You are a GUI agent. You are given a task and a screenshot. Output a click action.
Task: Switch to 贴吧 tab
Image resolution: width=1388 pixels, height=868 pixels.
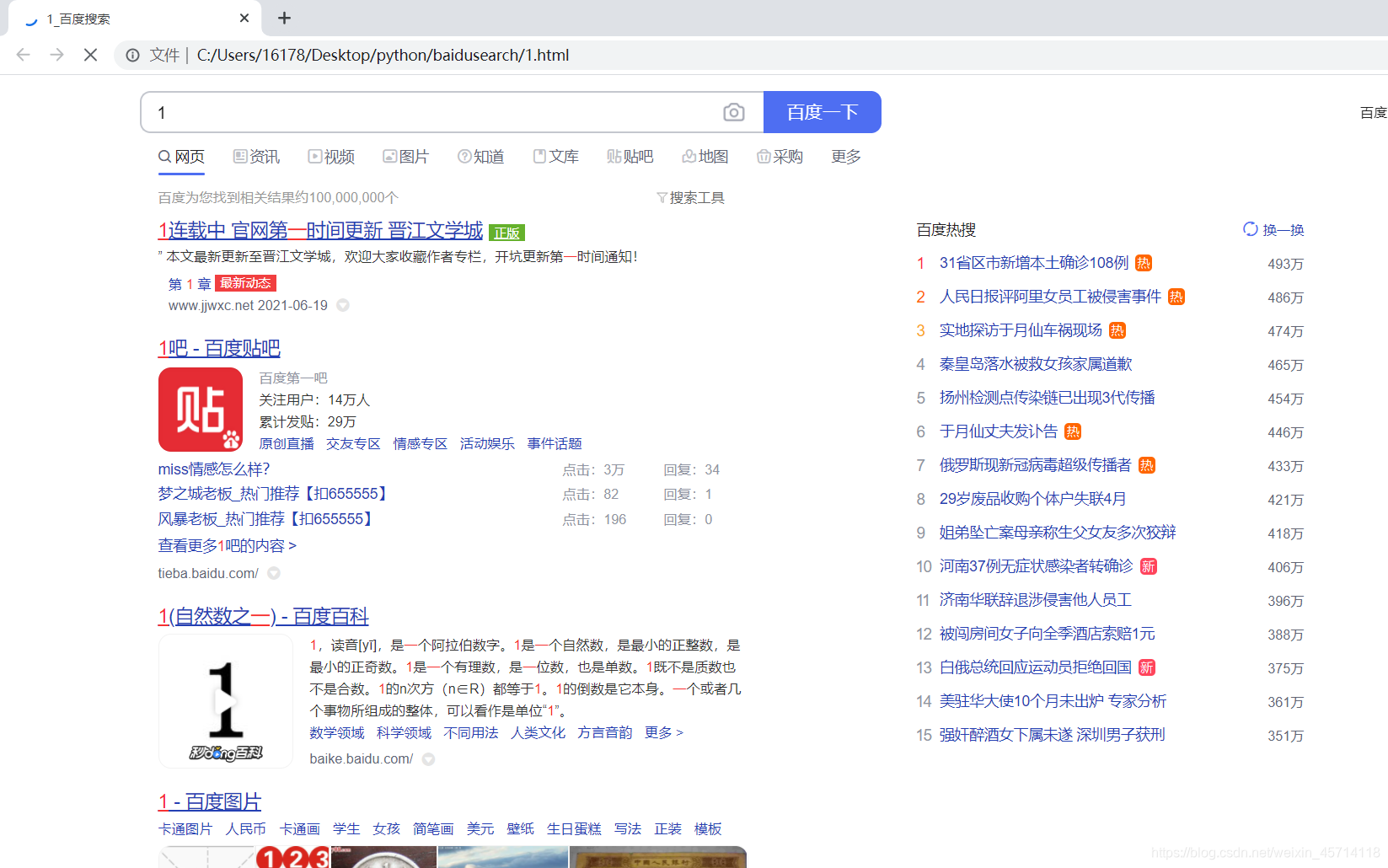[x=630, y=157]
